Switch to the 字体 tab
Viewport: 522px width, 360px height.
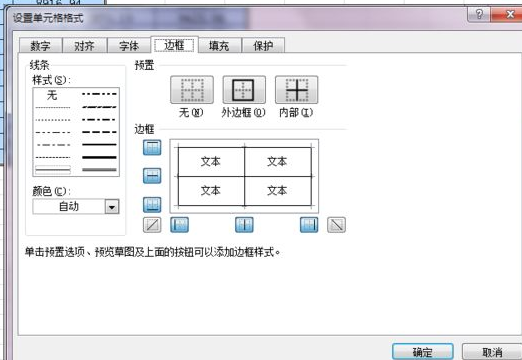[129, 46]
